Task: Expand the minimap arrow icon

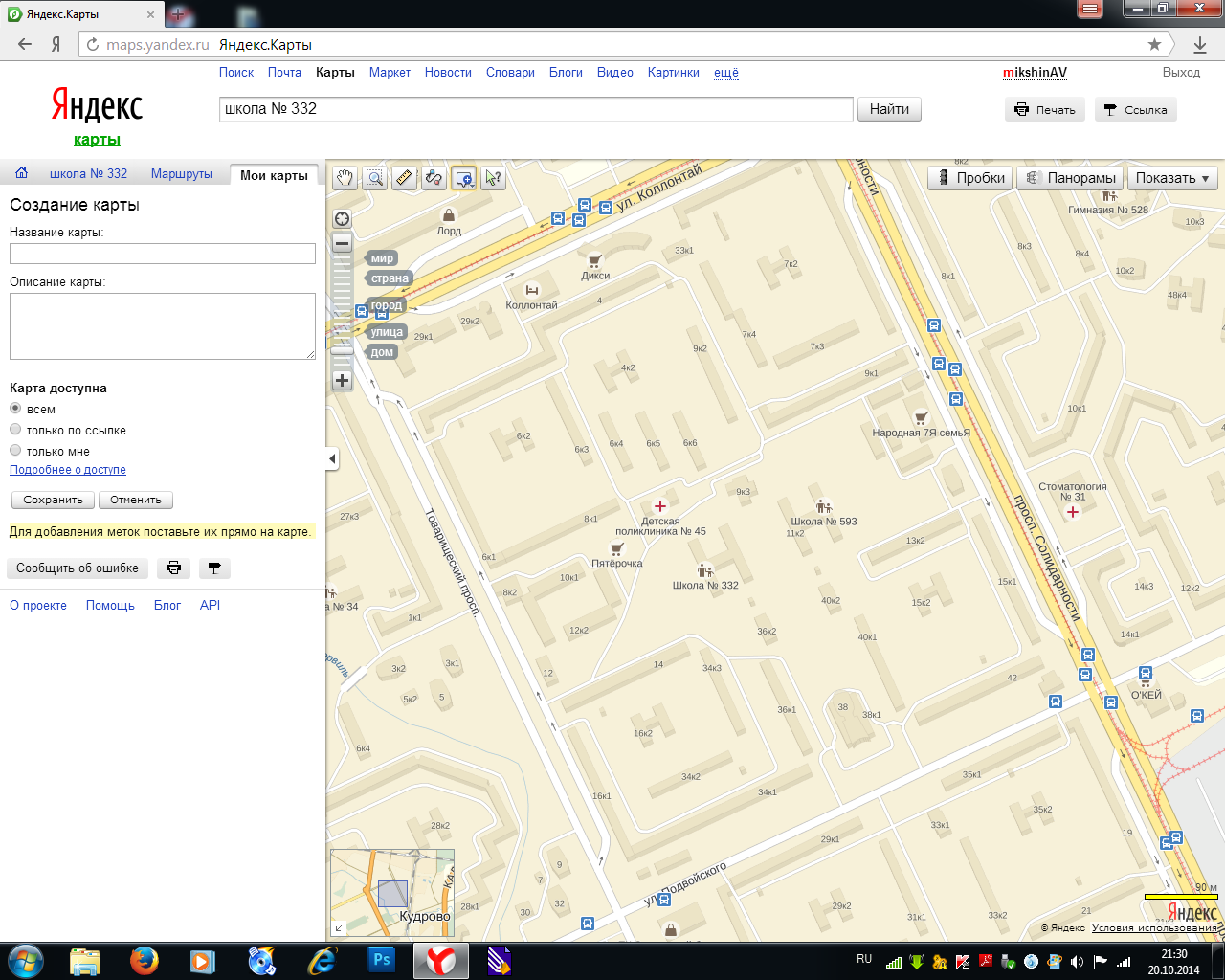Action: coord(338,927)
